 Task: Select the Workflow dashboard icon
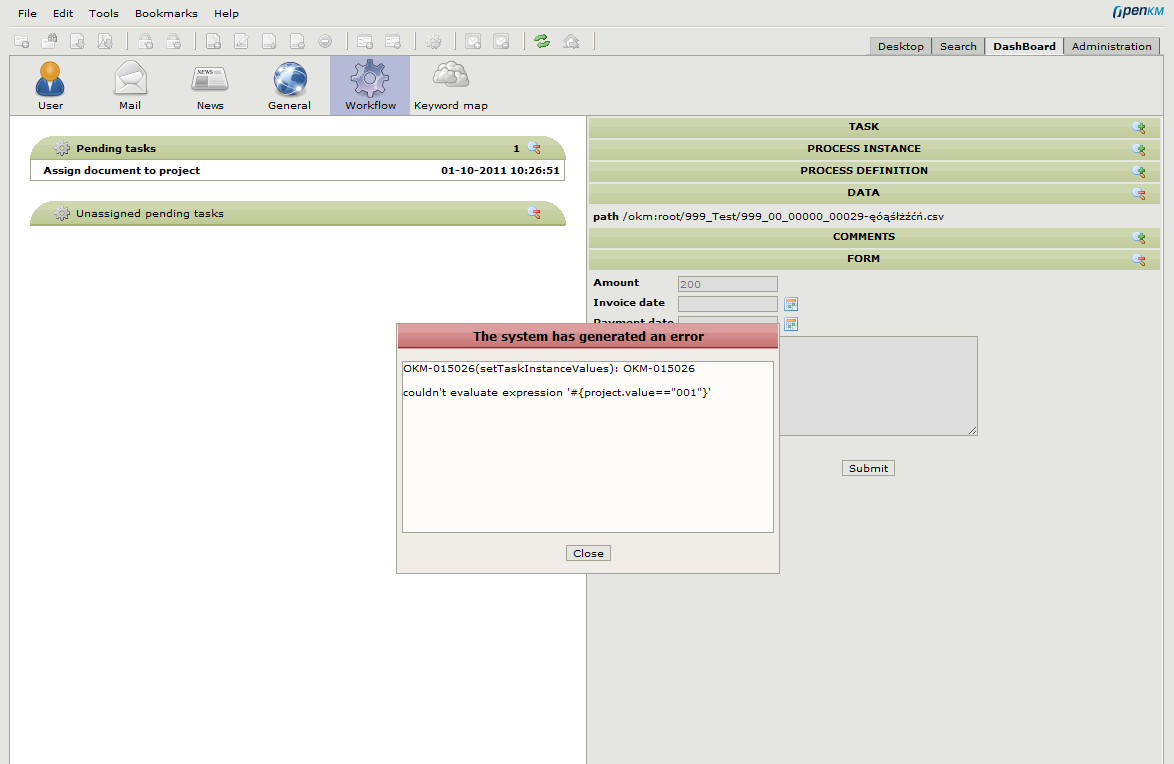tap(369, 85)
